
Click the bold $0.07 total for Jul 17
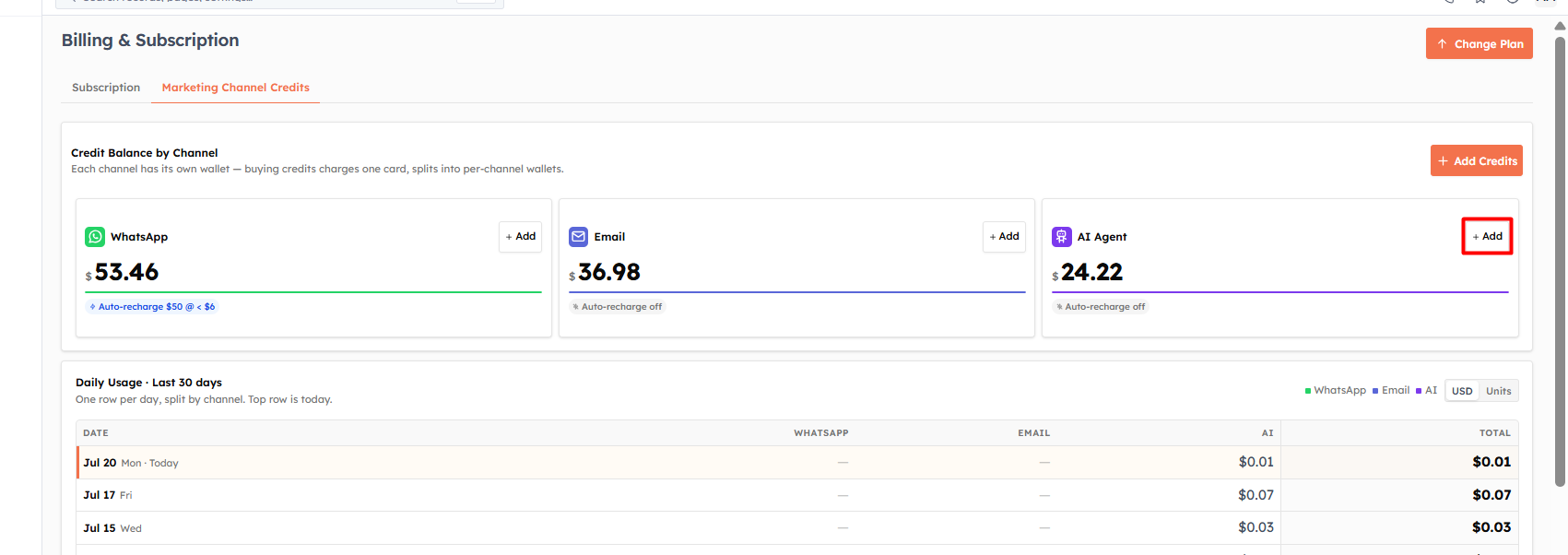click(x=1491, y=495)
